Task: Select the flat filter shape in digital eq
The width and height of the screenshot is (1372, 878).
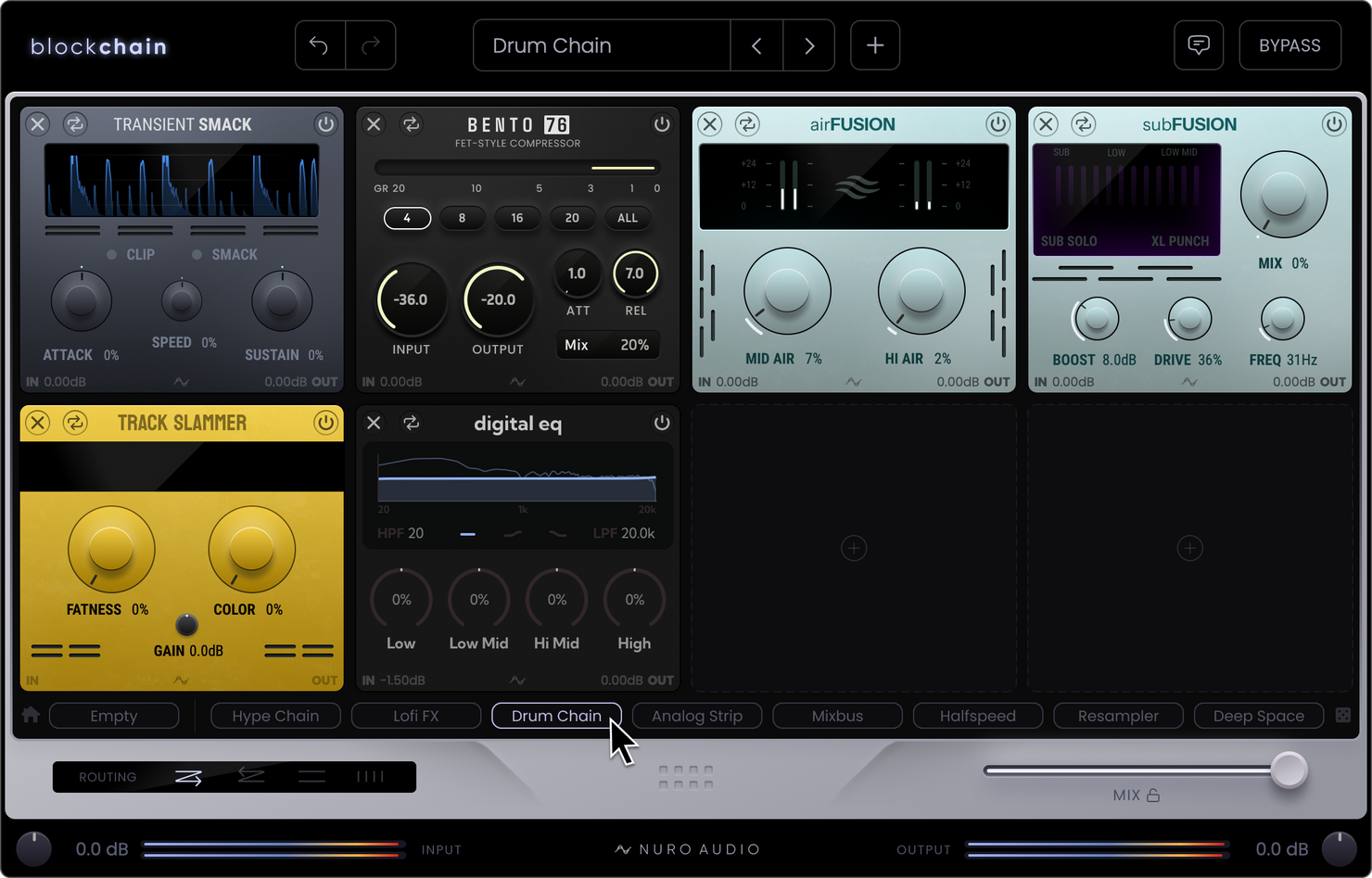Action: point(468,533)
